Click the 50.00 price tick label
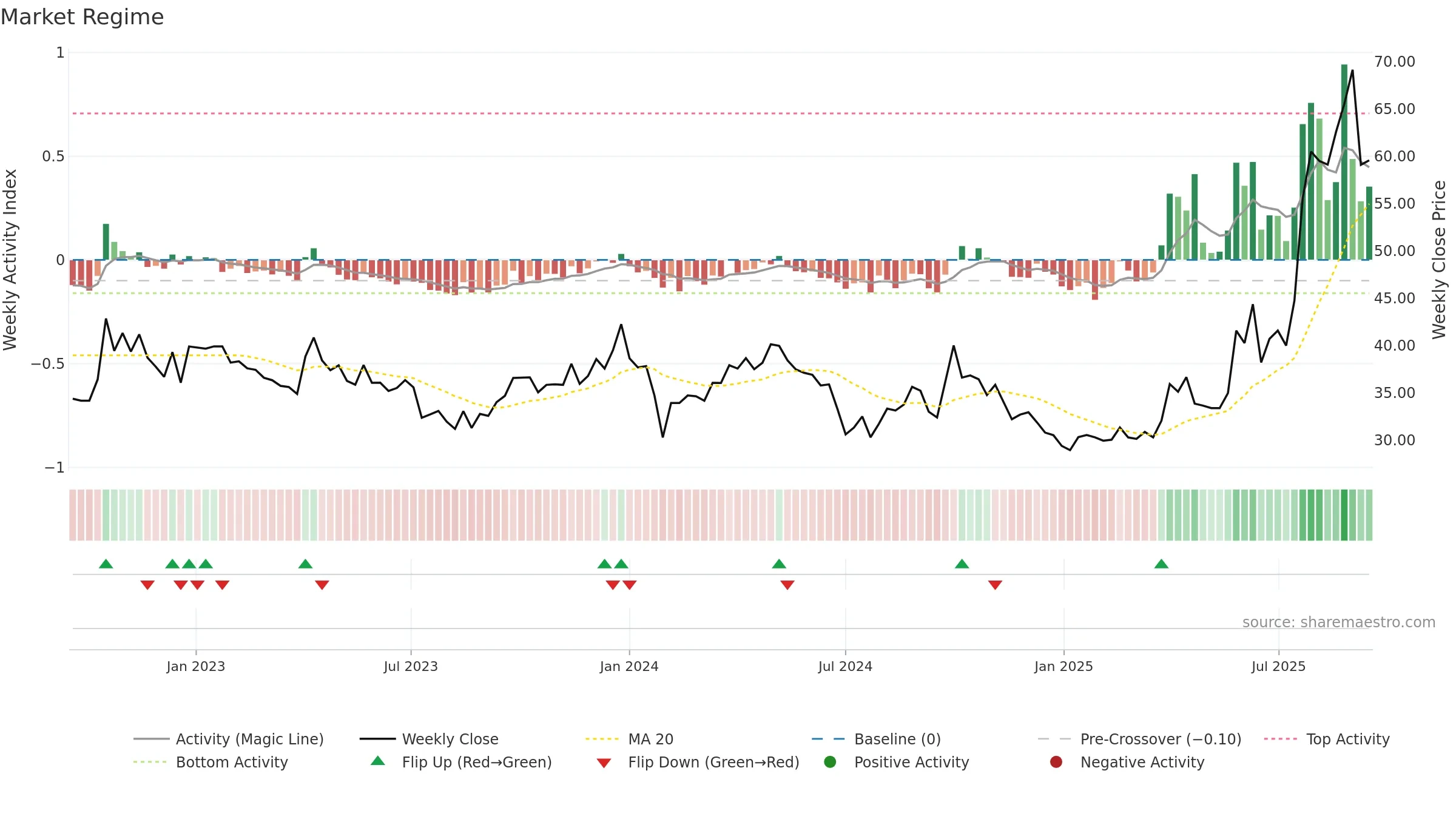The width and height of the screenshot is (1456, 819). (x=1395, y=251)
